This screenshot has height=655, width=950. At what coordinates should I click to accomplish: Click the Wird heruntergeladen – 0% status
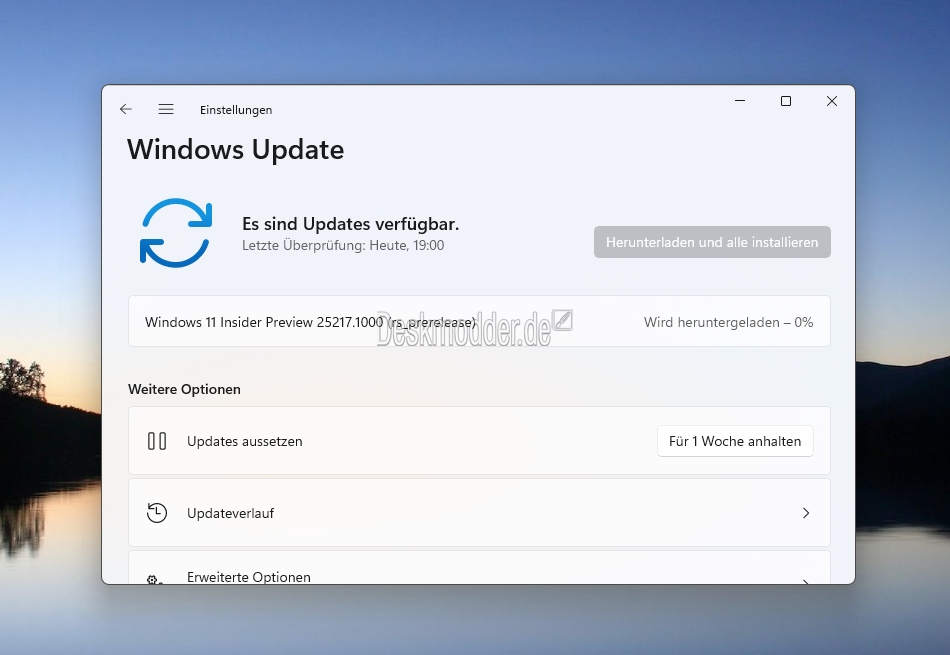728,322
